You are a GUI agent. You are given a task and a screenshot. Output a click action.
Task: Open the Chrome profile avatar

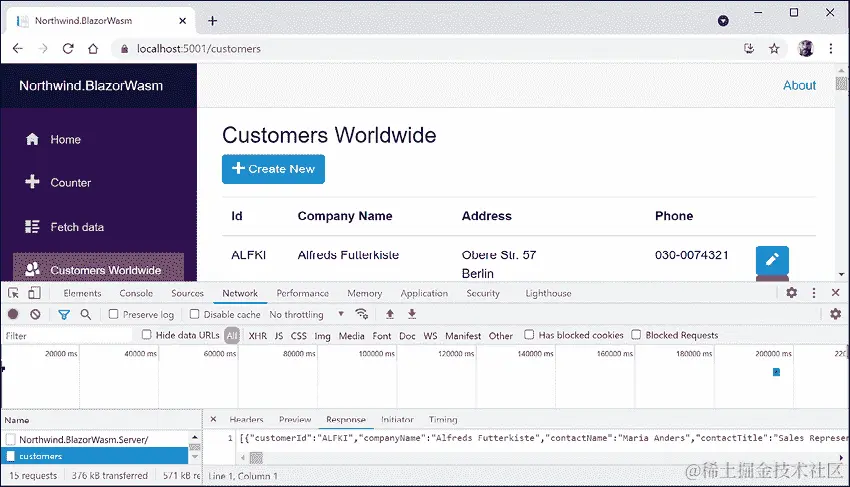coord(806,49)
